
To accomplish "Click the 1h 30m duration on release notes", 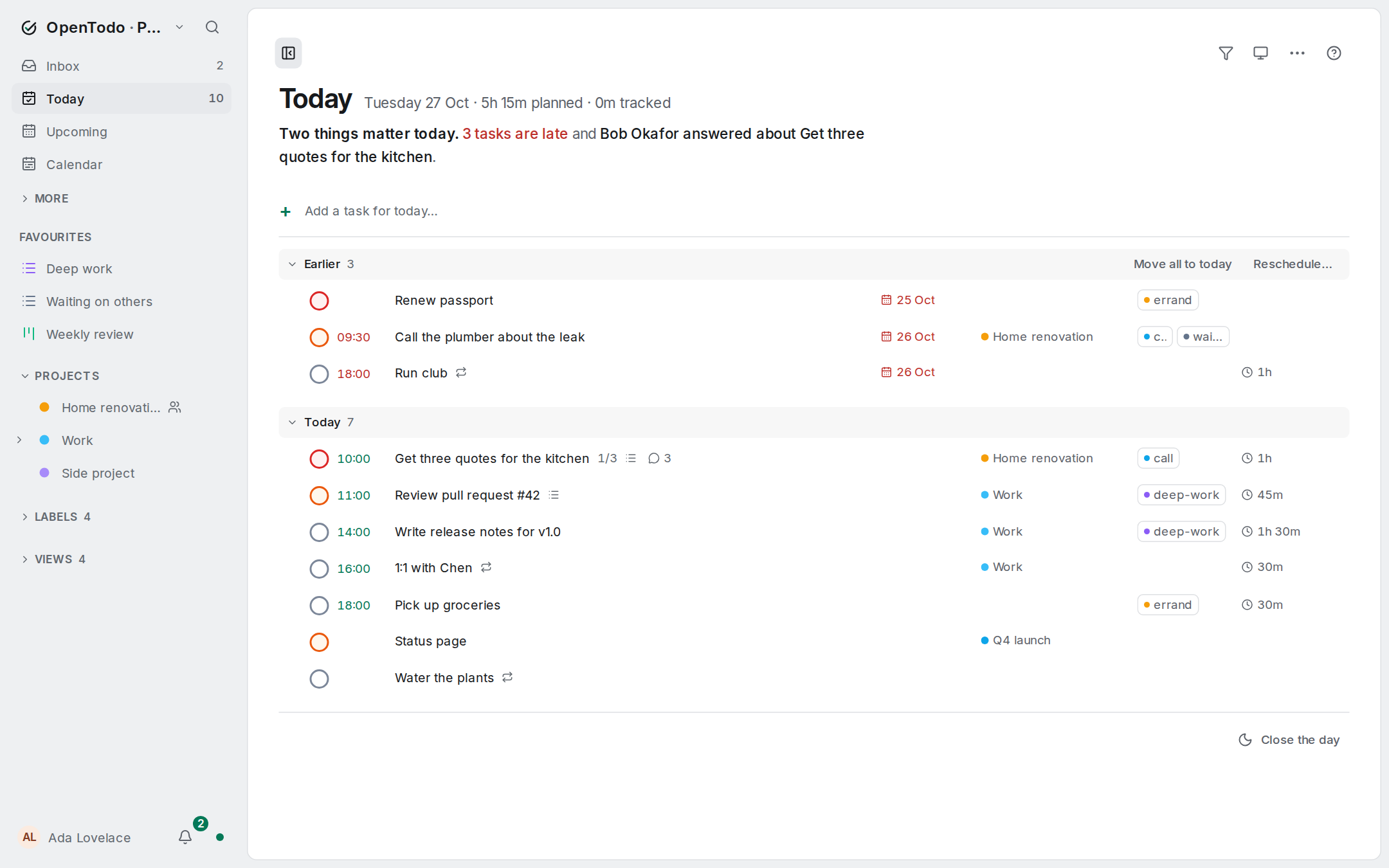I will point(1271,531).
